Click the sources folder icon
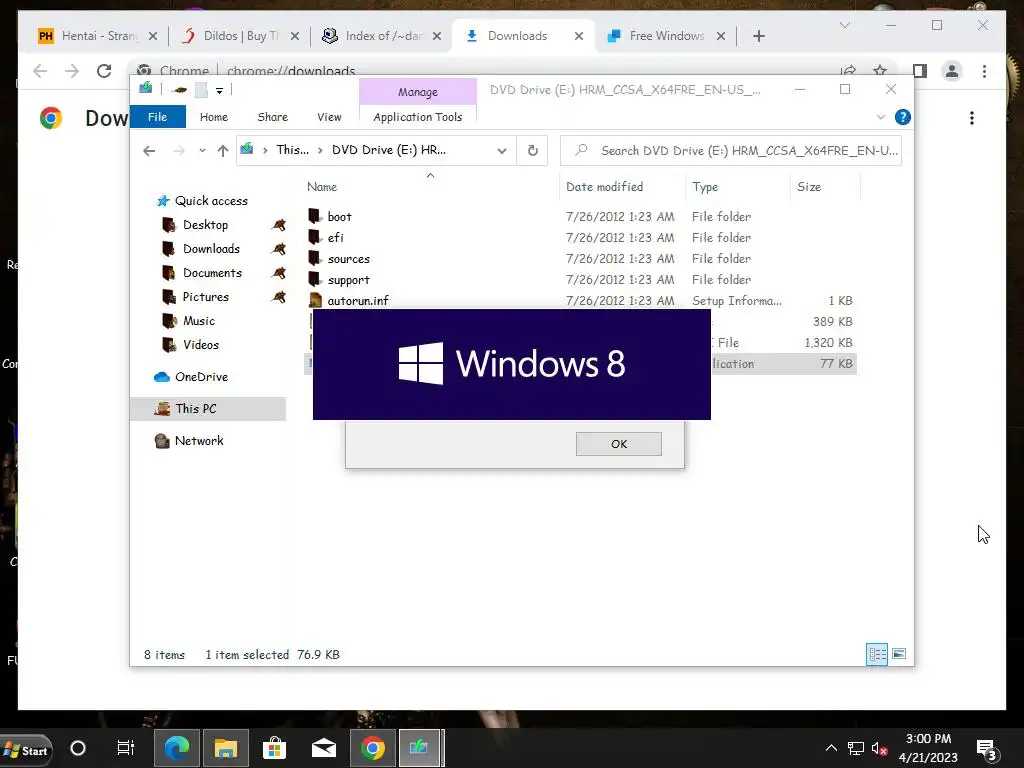 315,258
